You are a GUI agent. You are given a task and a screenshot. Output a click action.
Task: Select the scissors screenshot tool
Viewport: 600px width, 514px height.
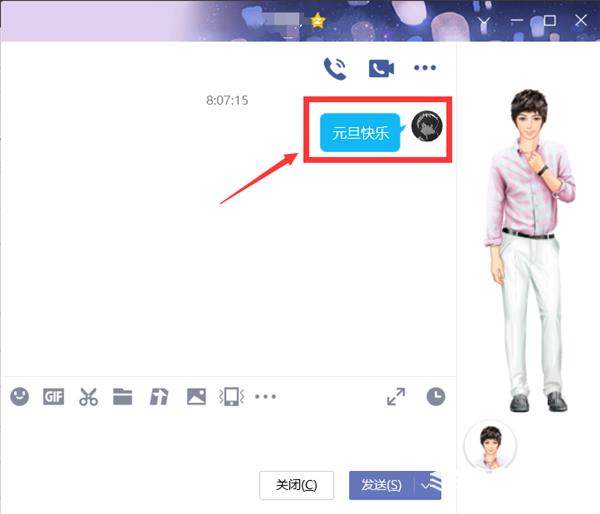(x=88, y=397)
